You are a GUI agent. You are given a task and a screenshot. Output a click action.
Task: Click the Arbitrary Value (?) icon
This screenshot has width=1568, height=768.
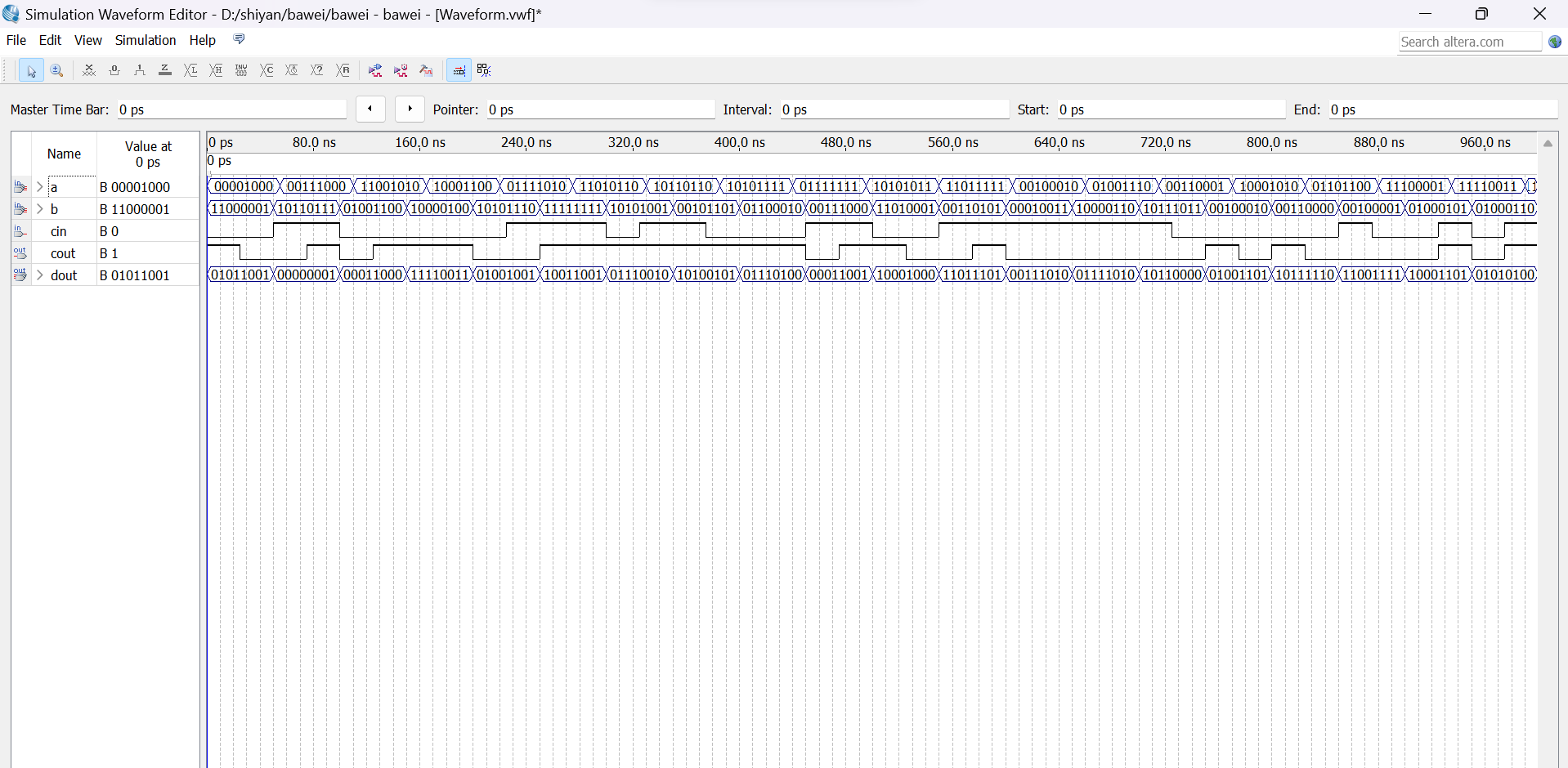point(317,71)
